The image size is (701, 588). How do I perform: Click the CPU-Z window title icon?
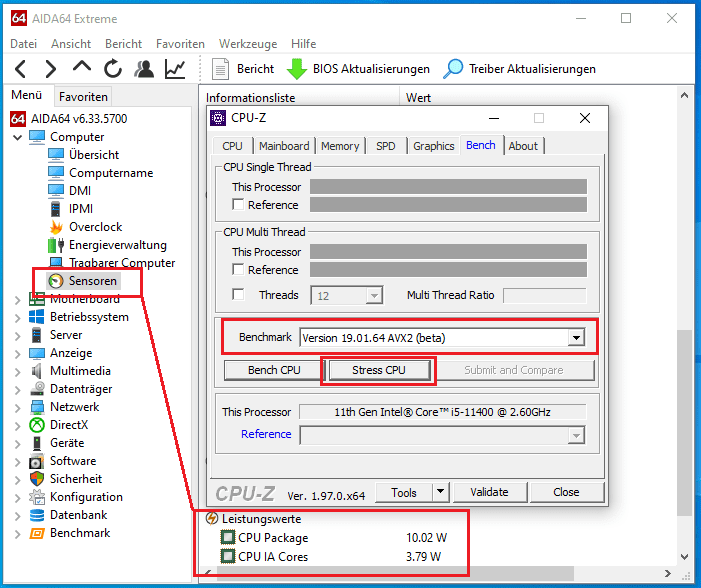point(218,118)
